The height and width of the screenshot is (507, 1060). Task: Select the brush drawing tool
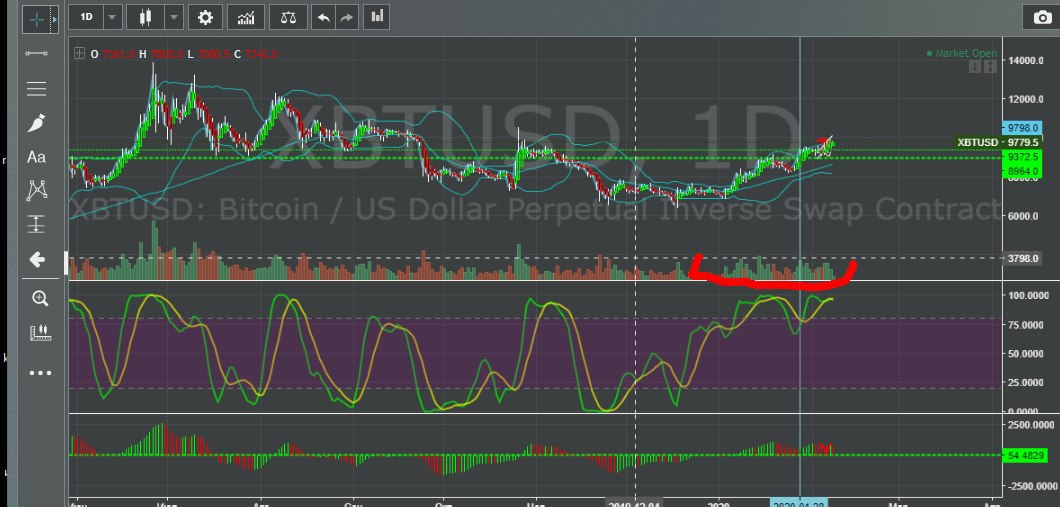click(x=37, y=124)
